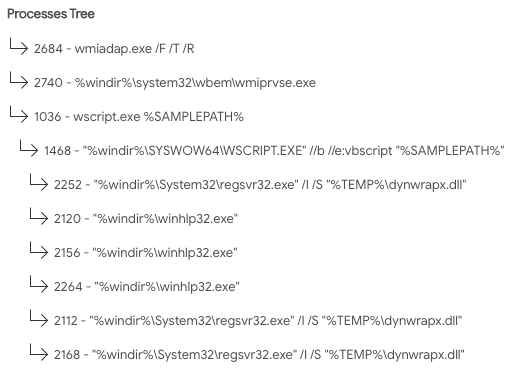Click the arrow icon beside winhlp32 process 2156
This screenshot has width=529, height=375.
click(x=39, y=250)
